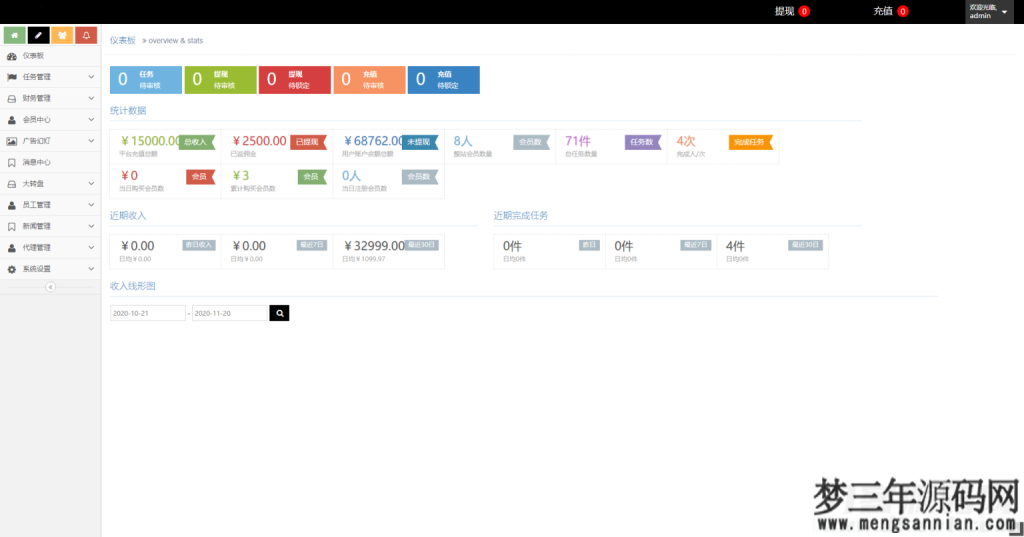Image resolution: width=1024 pixels, height=537 pixels.
Task: Click the blue 未提现 ribbon badge
Action: 420,142
